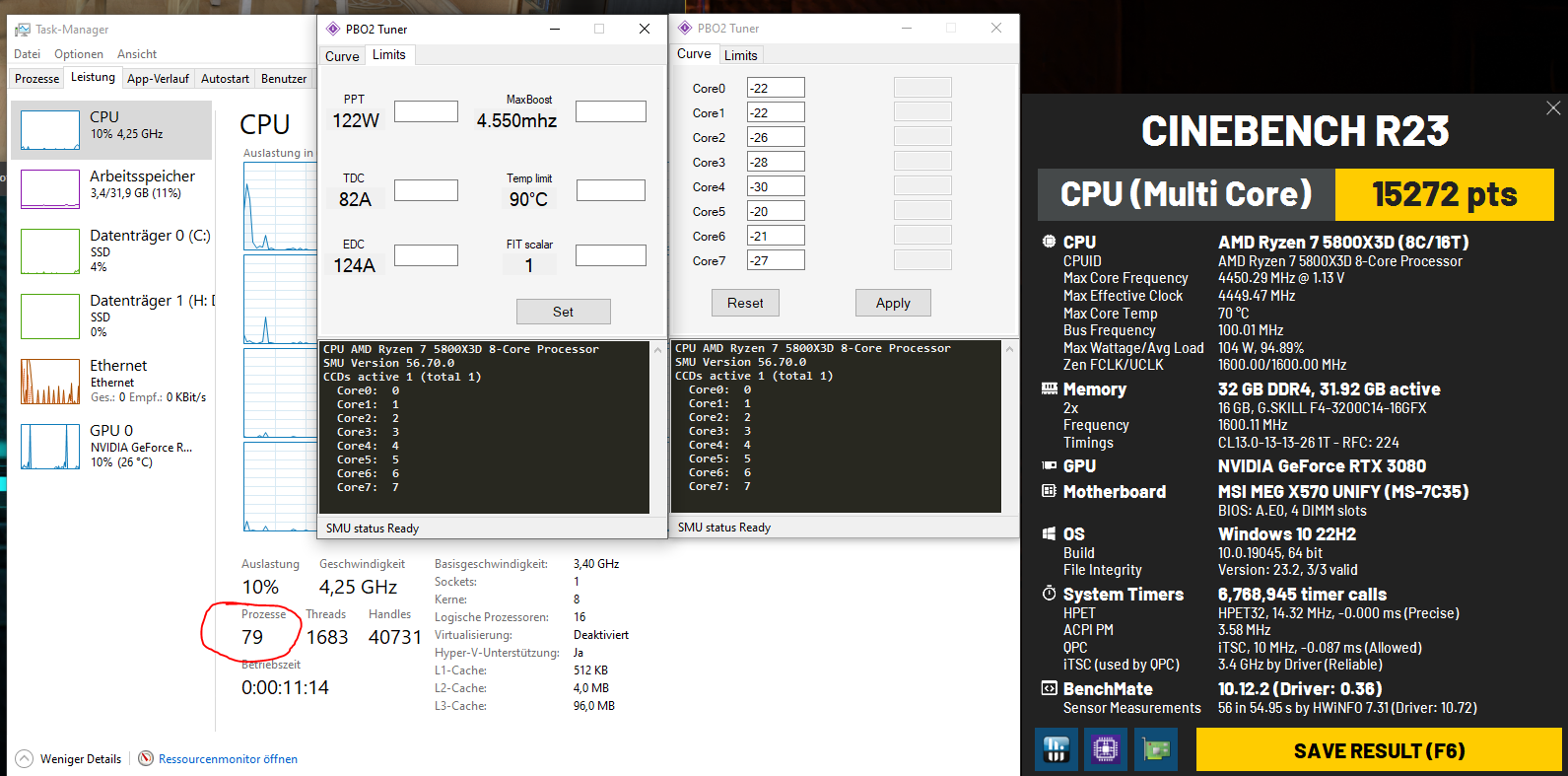This screenshot has height=776, width=1568.
Task: Collapse view with Weniger Details chevron icon
Action: [24, 758]
